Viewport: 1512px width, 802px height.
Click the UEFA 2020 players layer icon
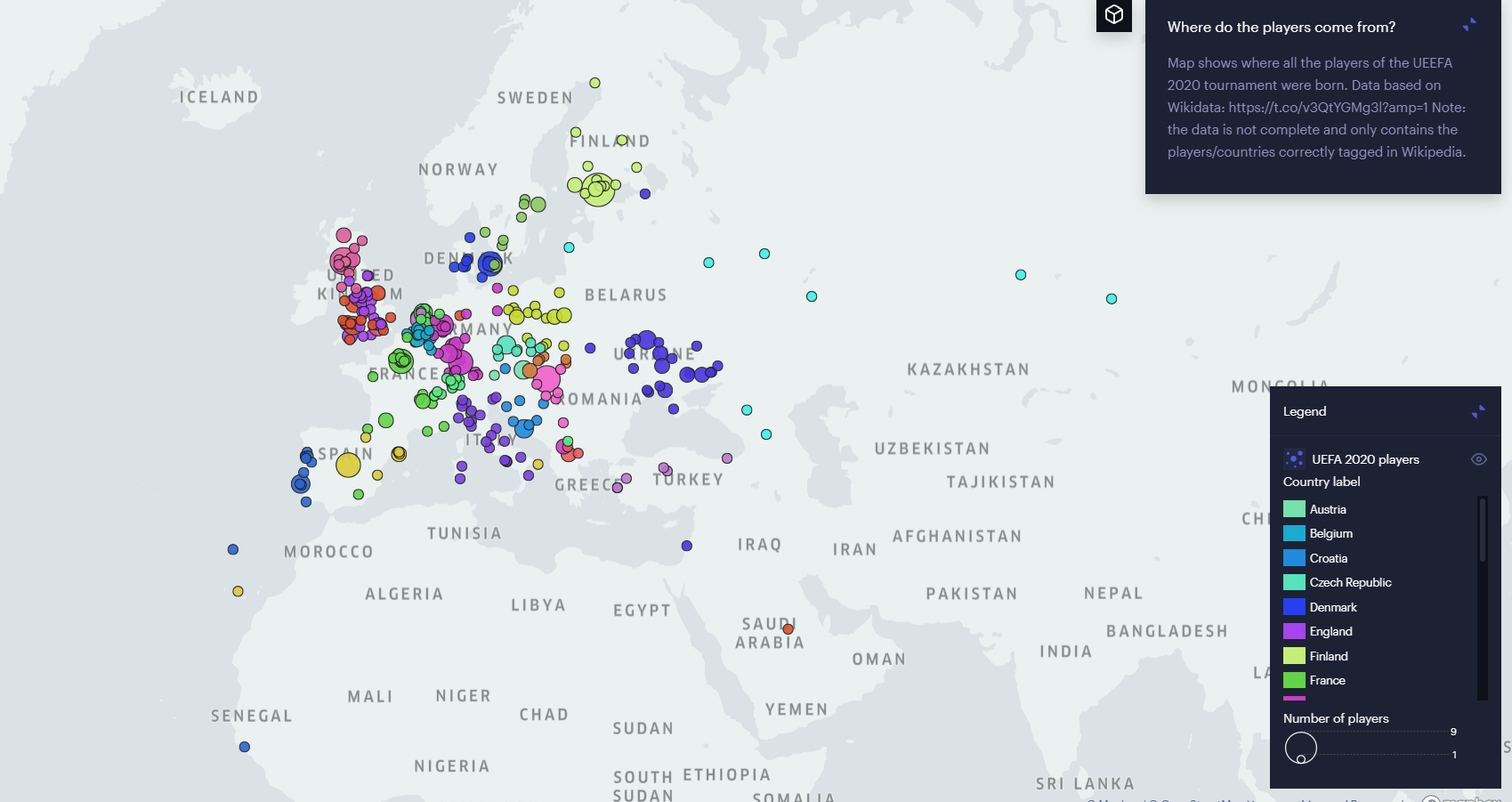click(x=1294, y=459)
